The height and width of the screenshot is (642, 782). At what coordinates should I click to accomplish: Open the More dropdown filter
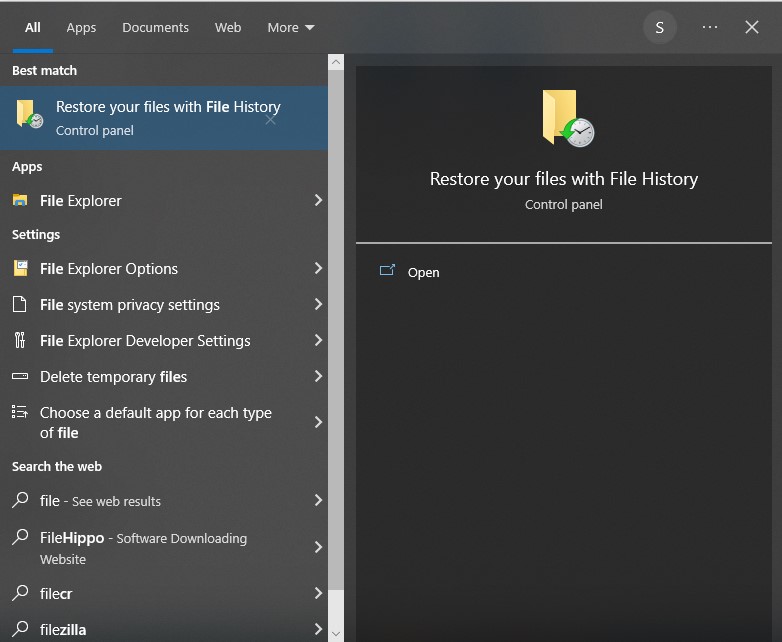pyautogui.click(x=291, y=27)
